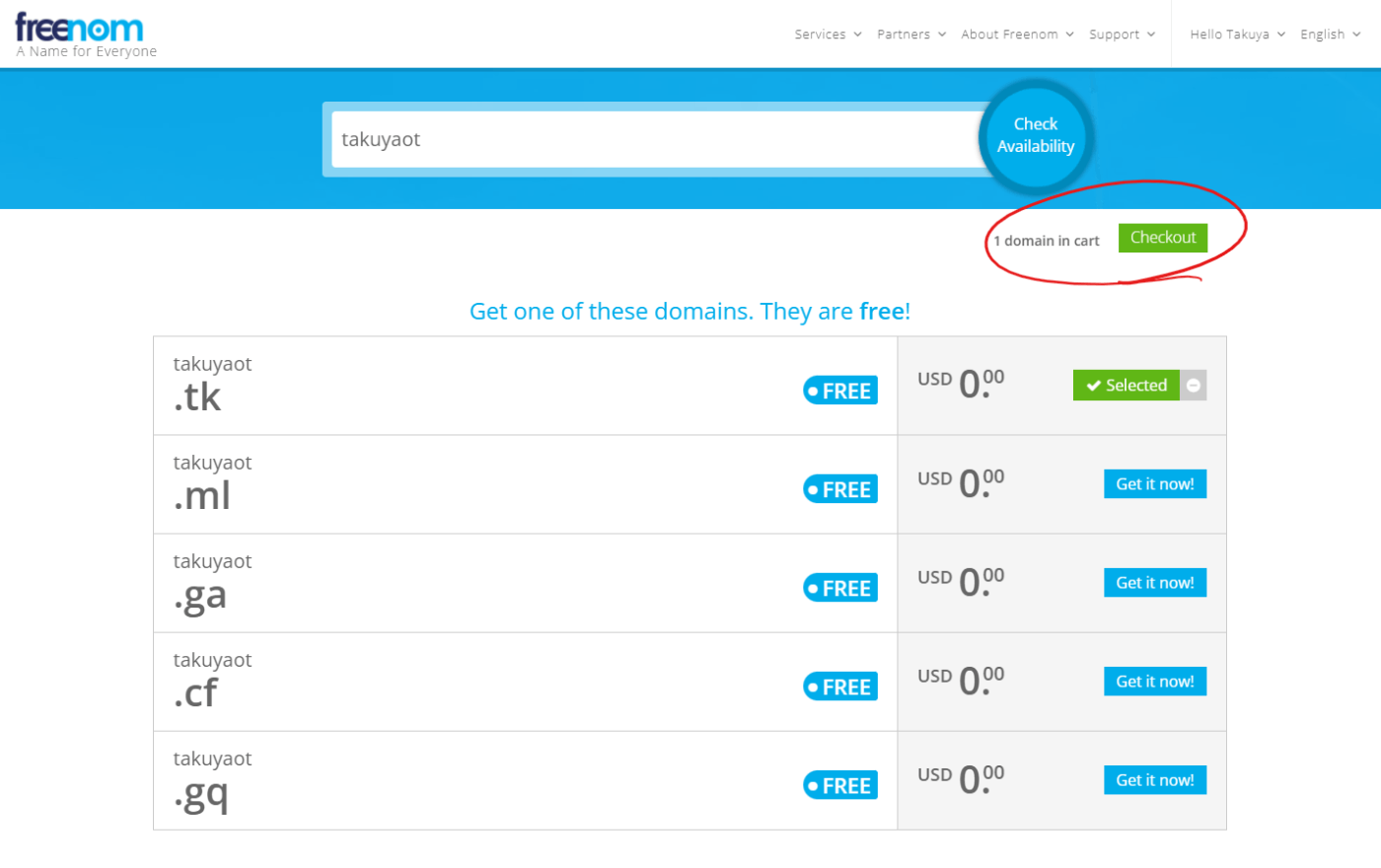Open the Partners dropdown menu

(911, 35)
